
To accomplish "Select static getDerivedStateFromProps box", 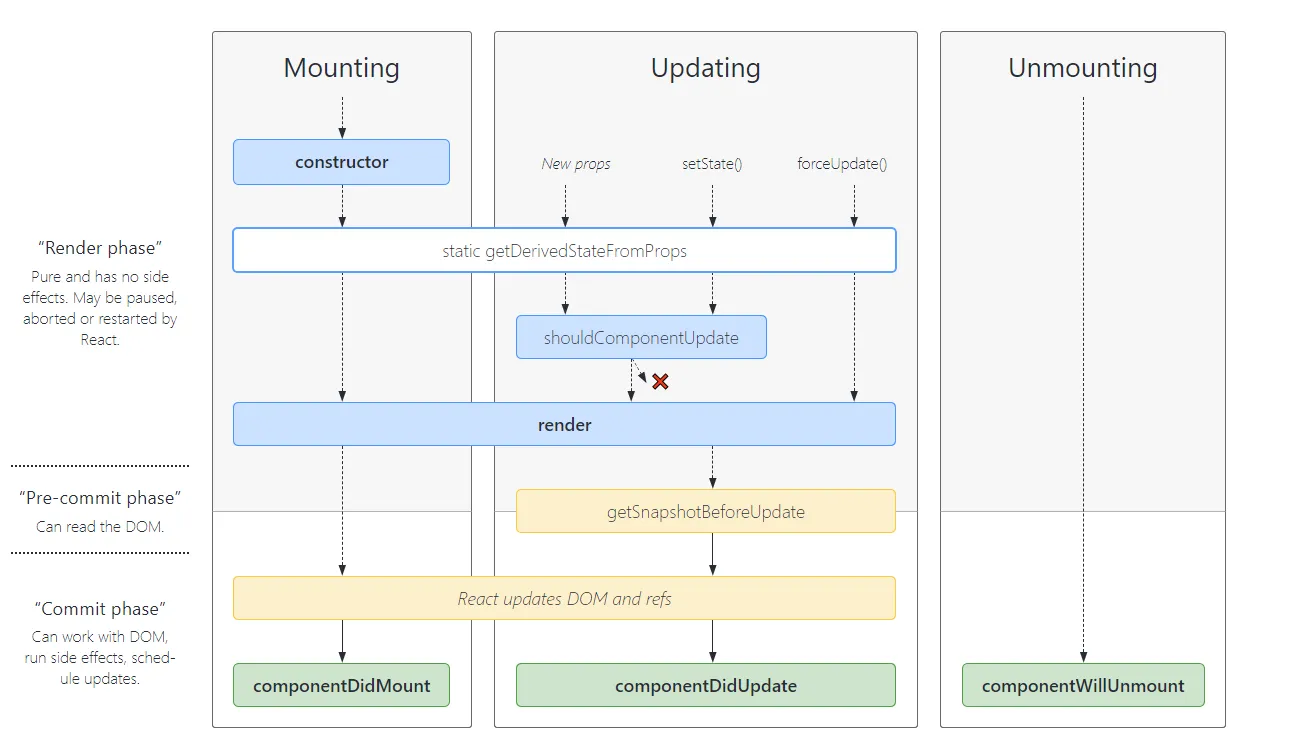I will point(564,250).
